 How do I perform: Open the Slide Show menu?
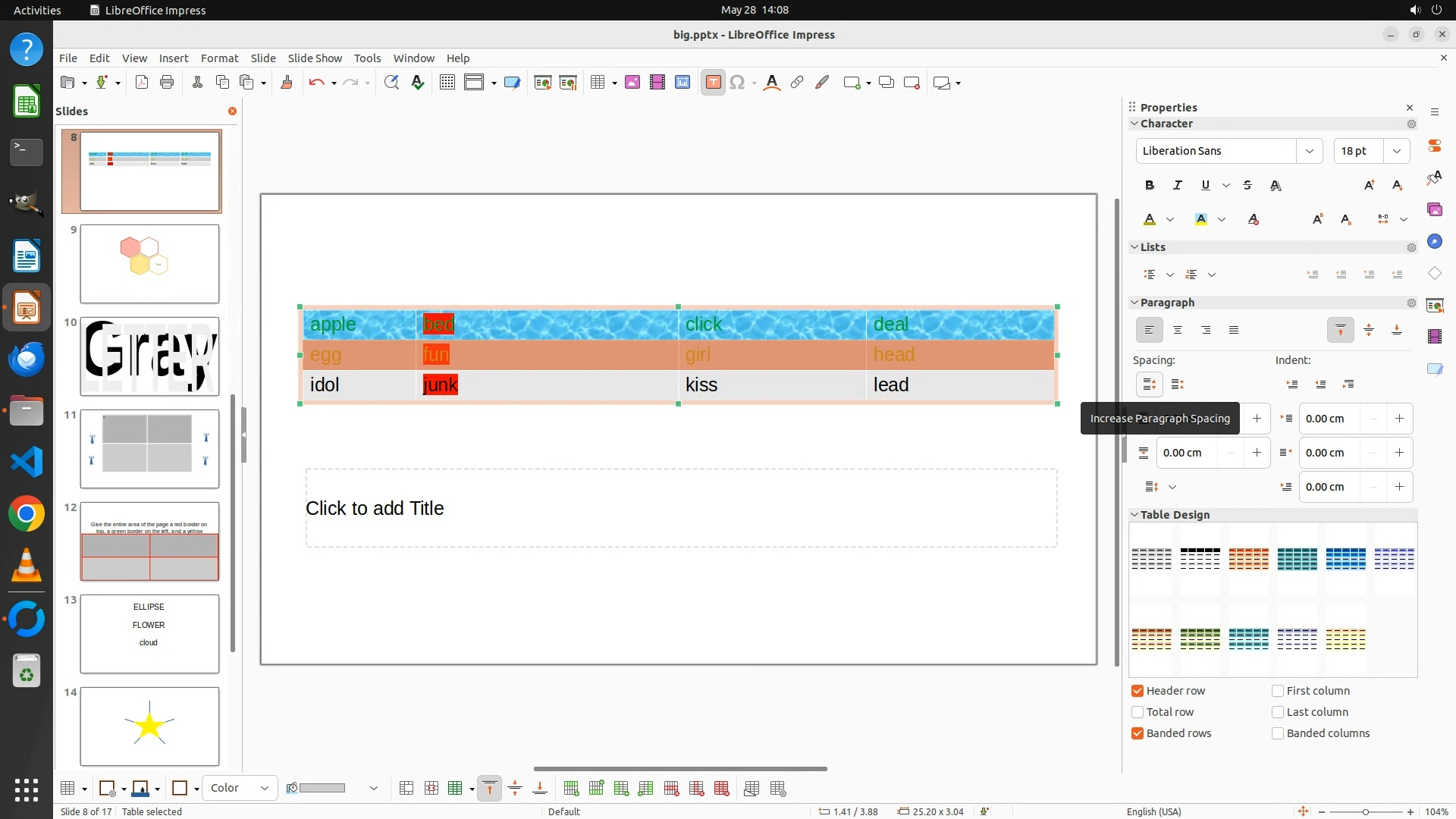[315, 58]
